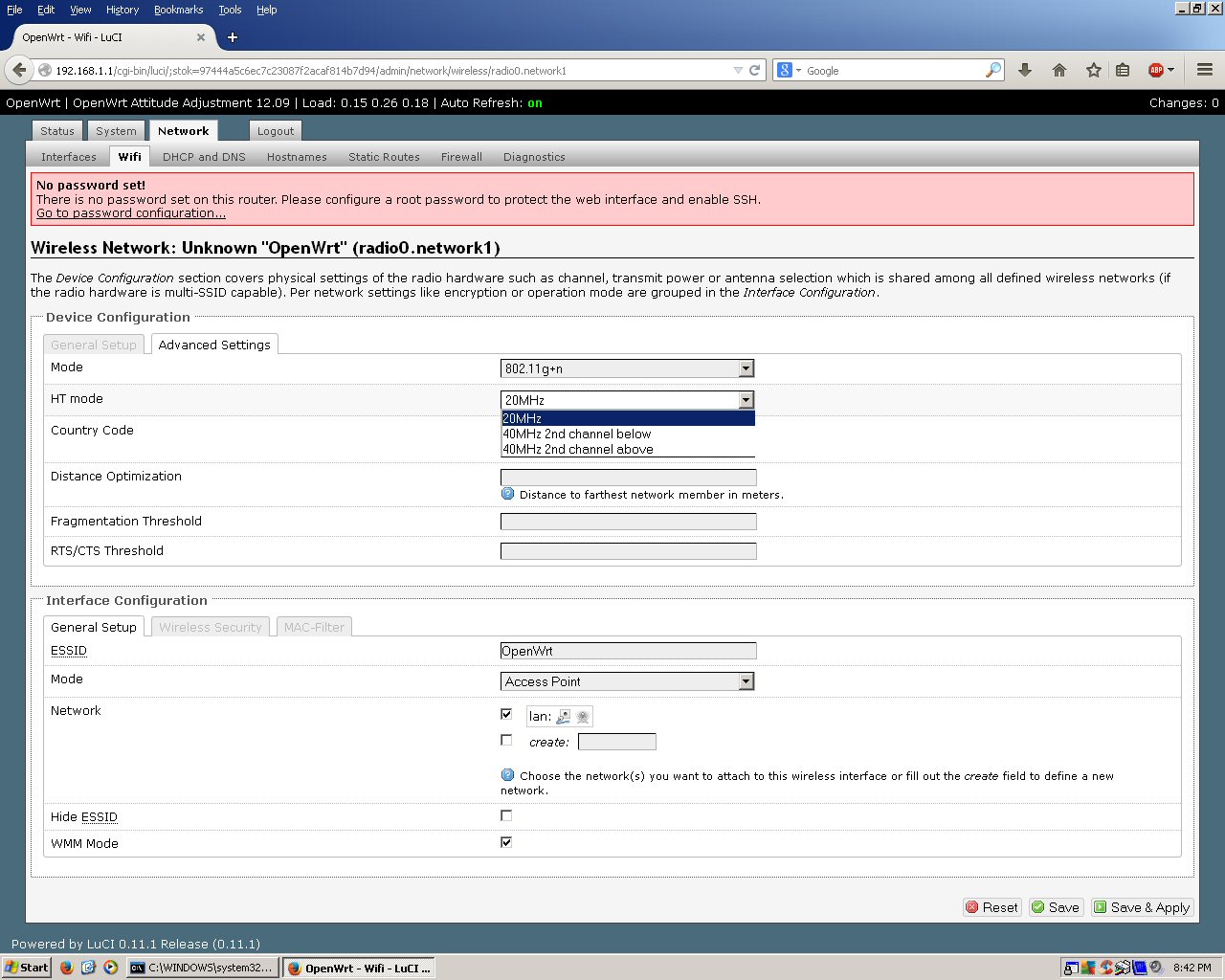Click the Reset button

992,907
